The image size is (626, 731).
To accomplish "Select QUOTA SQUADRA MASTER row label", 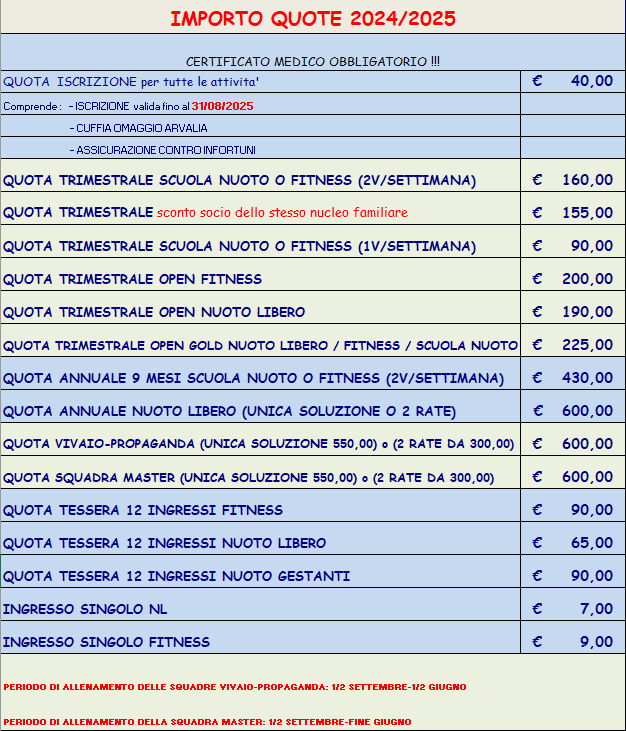I will click(x=248, y=478).
